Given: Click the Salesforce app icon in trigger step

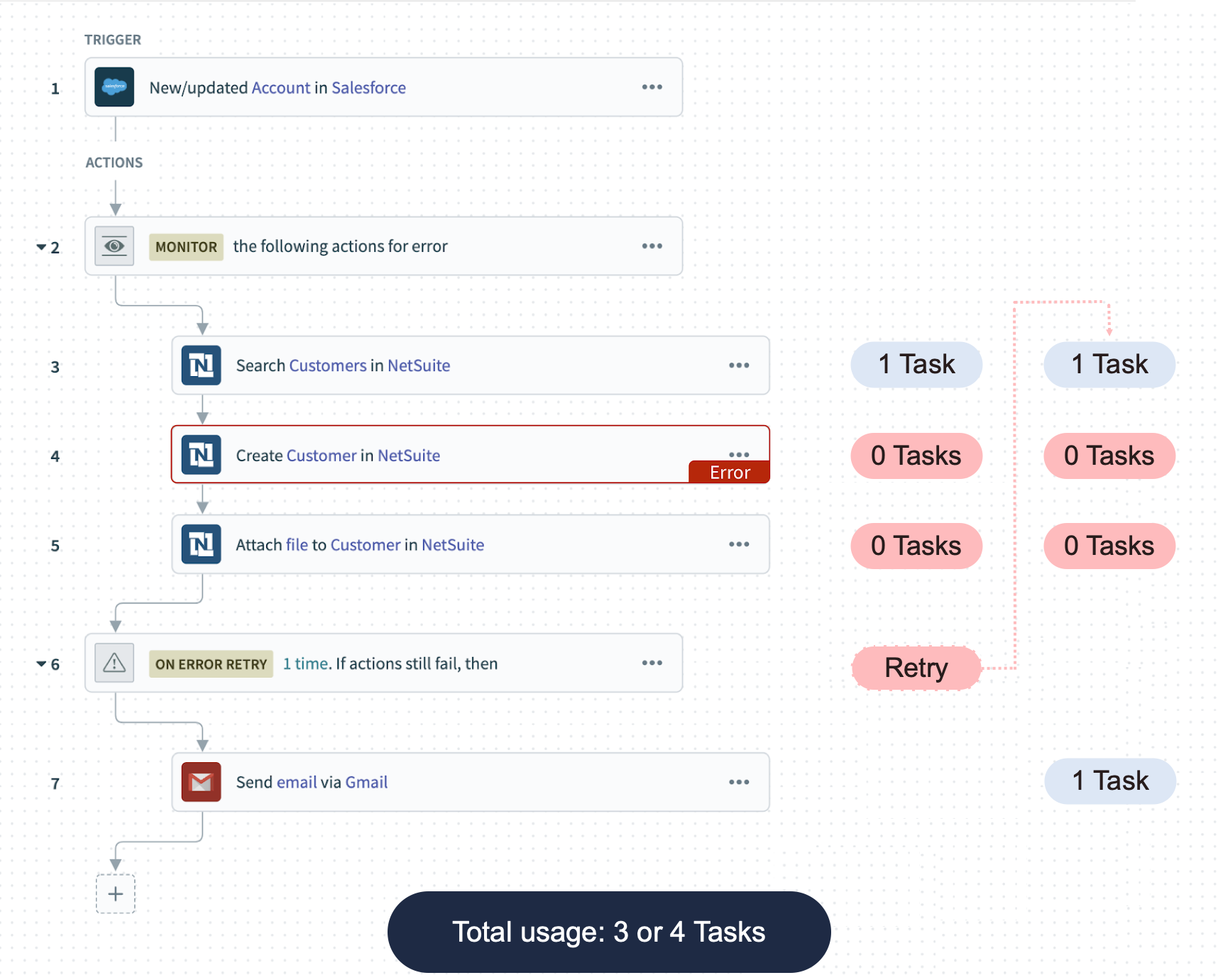Looking at the screenshot, I should point(114,87).
